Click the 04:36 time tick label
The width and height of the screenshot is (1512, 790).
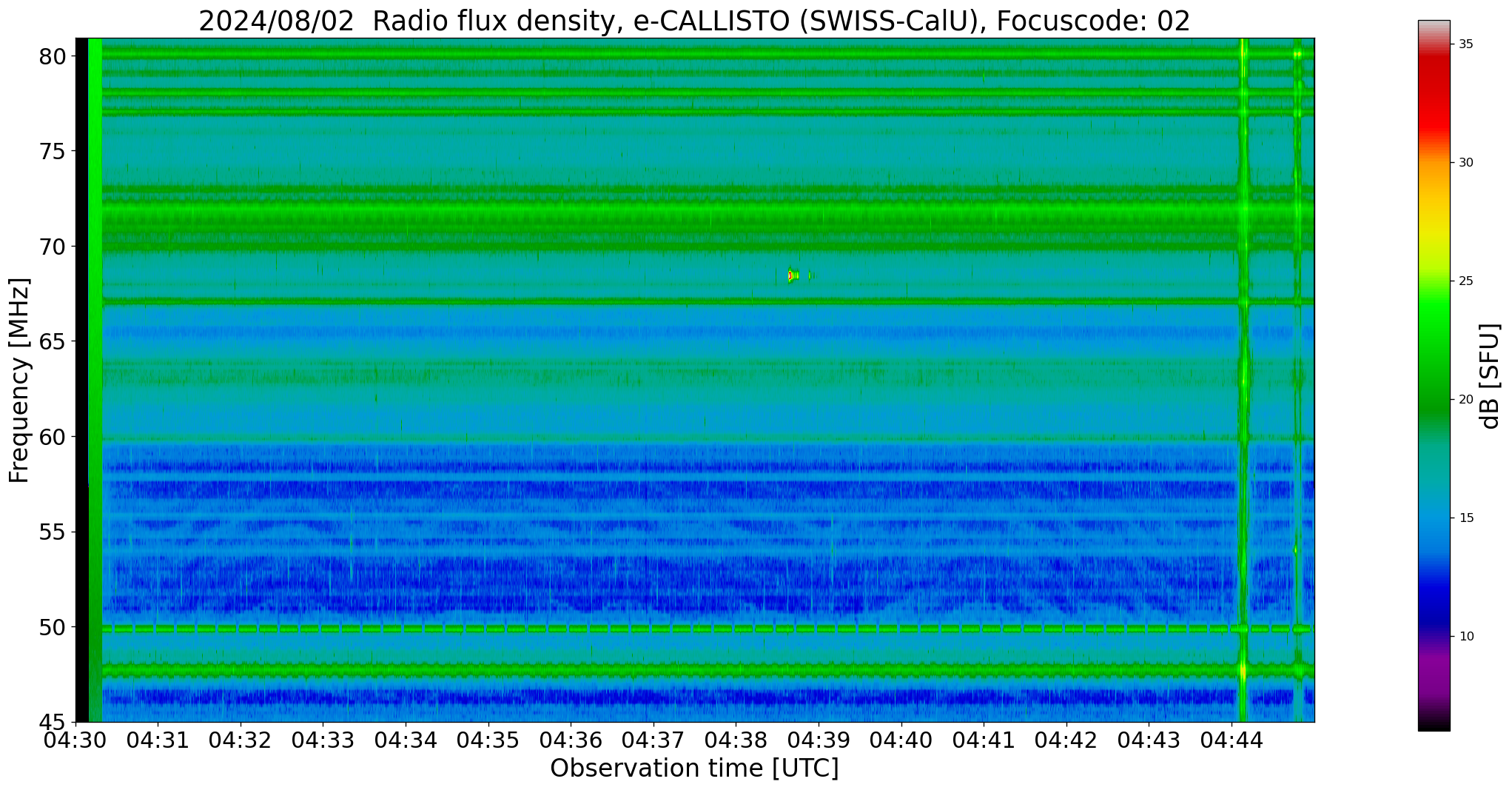click(571, 740)
